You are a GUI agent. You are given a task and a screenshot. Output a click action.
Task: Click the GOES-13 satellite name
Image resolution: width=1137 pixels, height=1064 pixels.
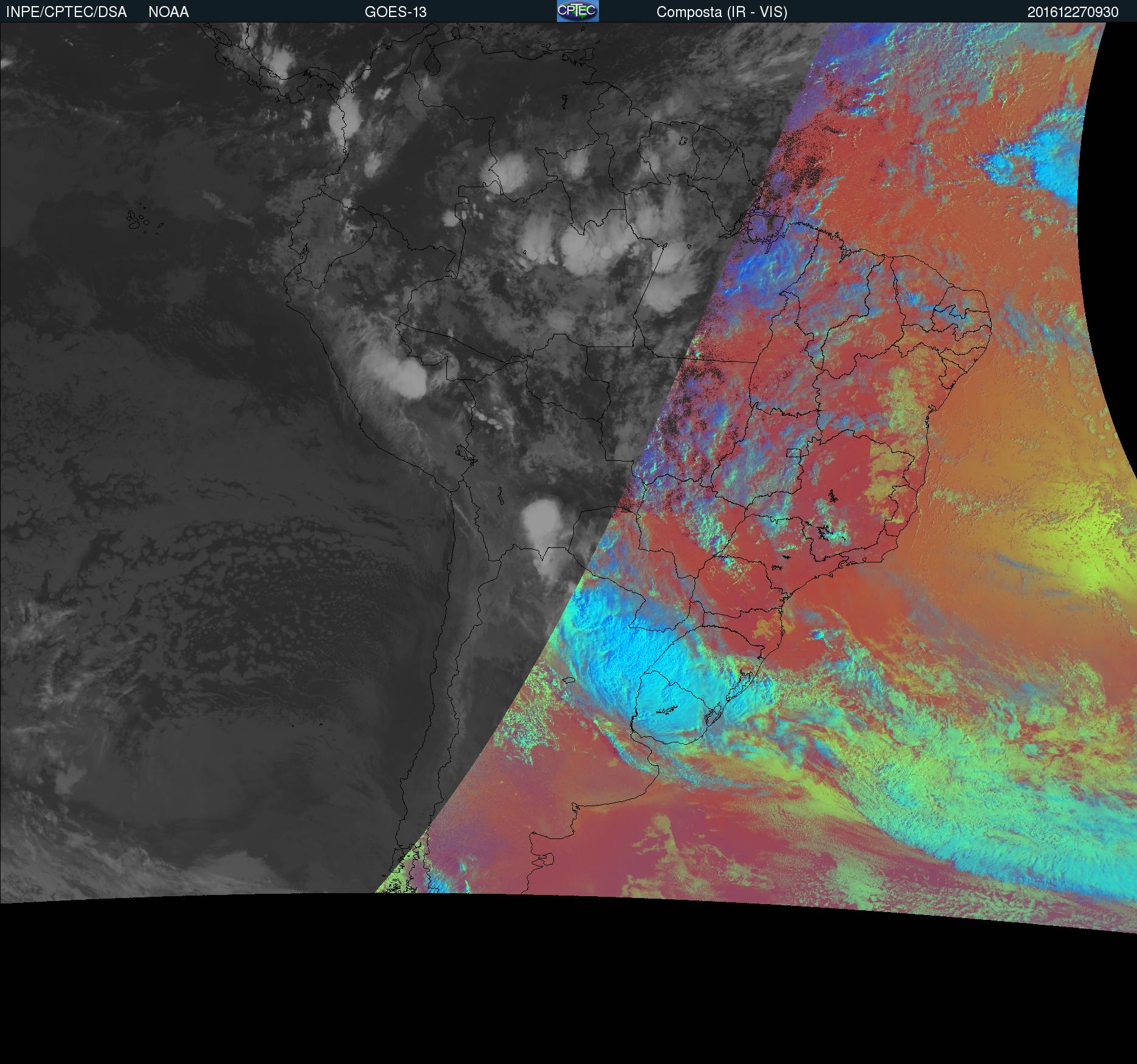pos(395,12)
